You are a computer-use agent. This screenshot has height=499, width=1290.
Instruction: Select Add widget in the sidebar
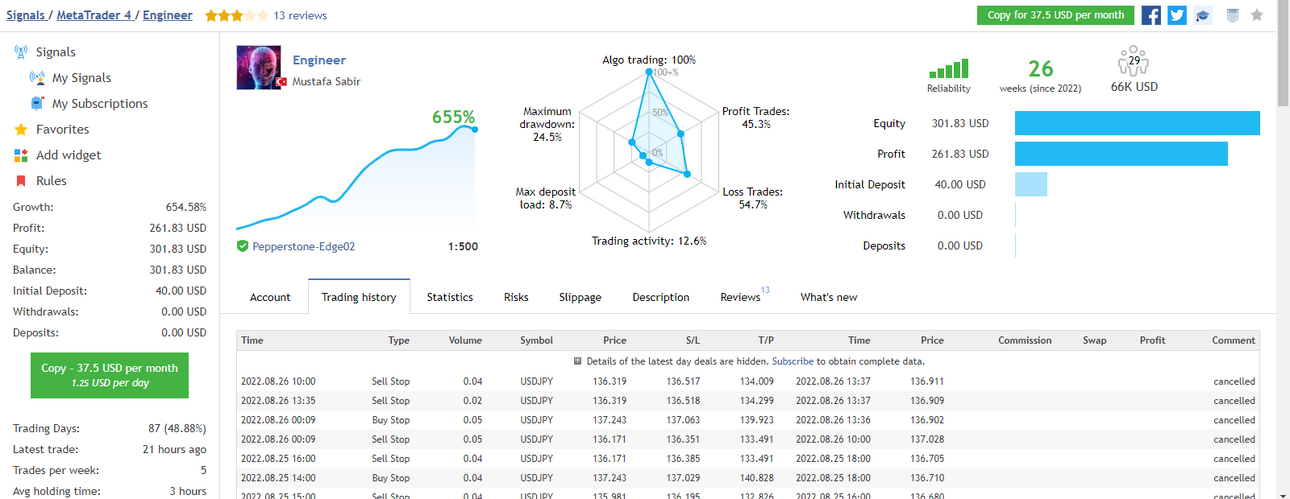pos(69,155)
